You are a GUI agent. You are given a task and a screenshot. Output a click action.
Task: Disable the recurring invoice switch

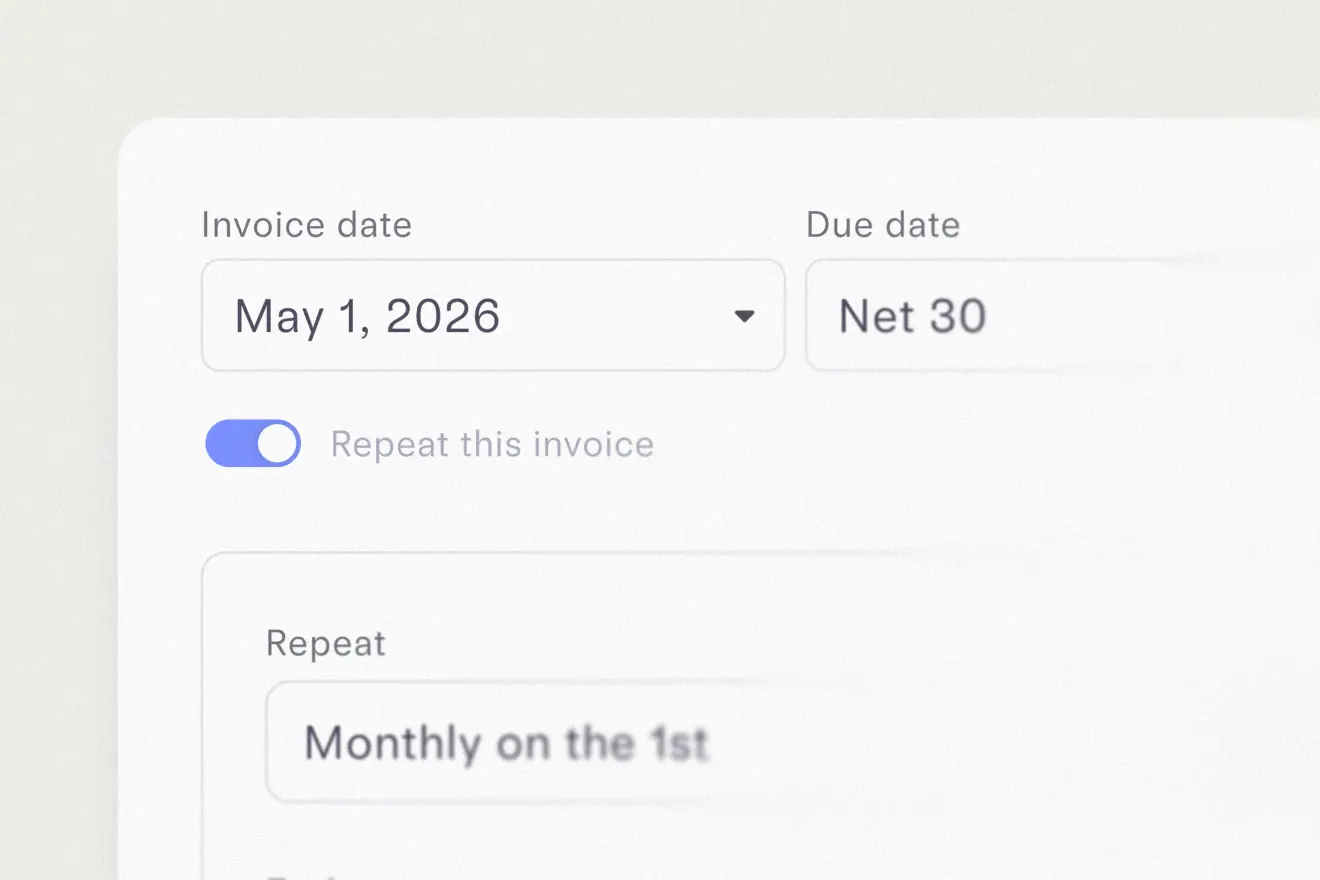coord(253,443)
